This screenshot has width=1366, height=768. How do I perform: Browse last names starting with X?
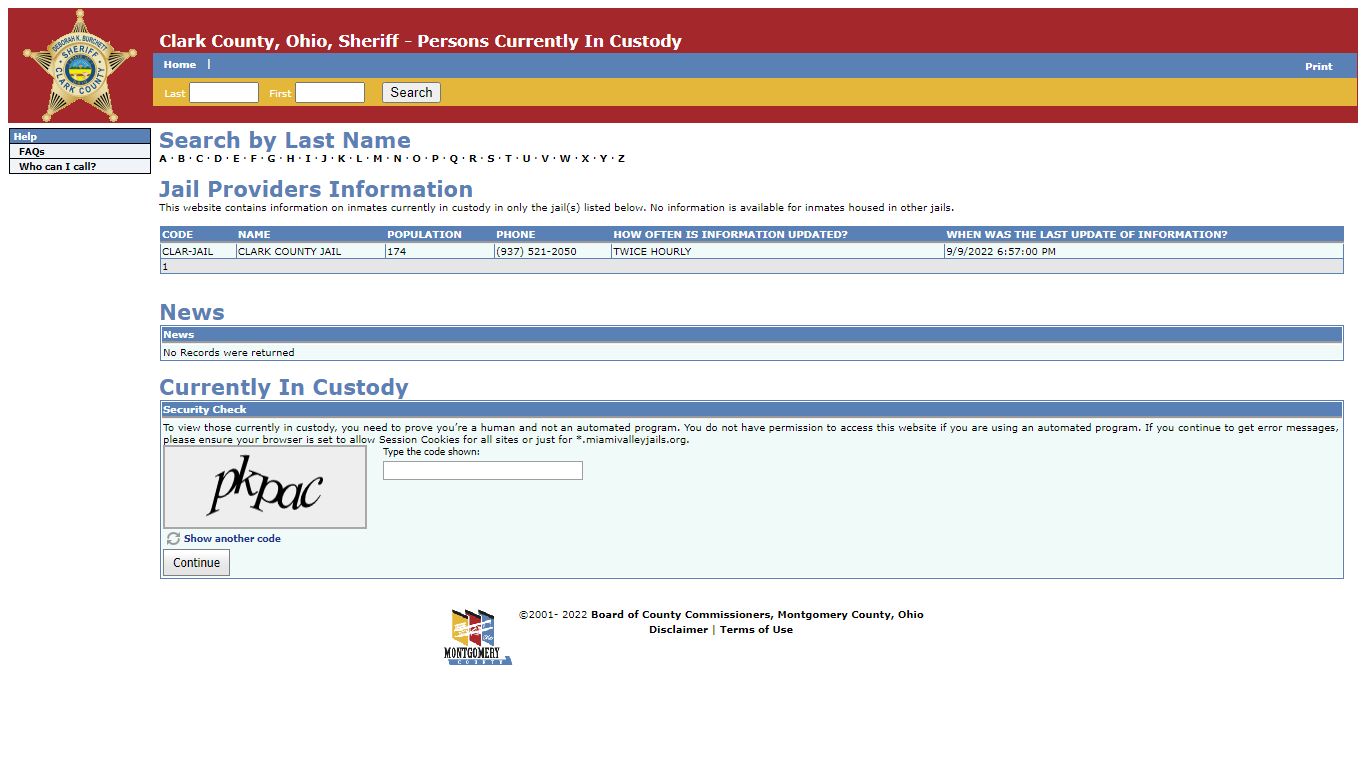tap(586, 158)
